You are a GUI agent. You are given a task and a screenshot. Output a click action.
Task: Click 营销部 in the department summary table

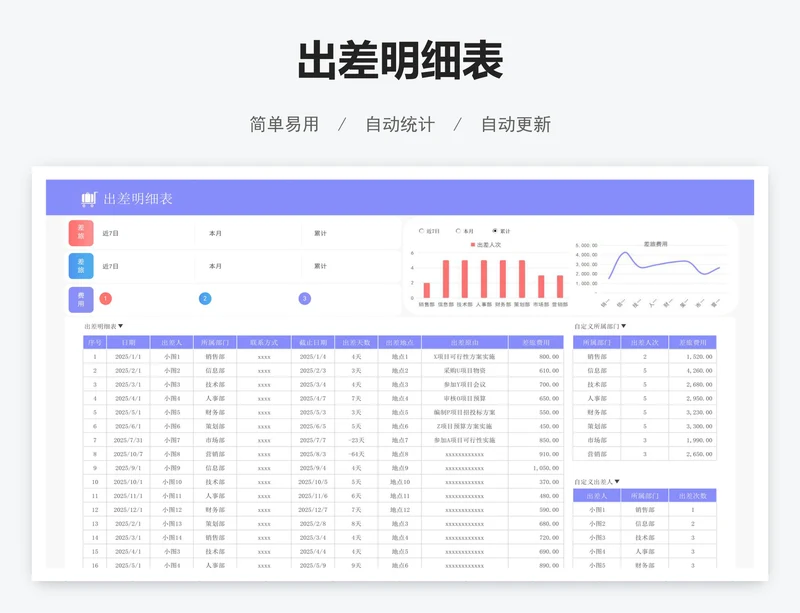click(597, 454)
